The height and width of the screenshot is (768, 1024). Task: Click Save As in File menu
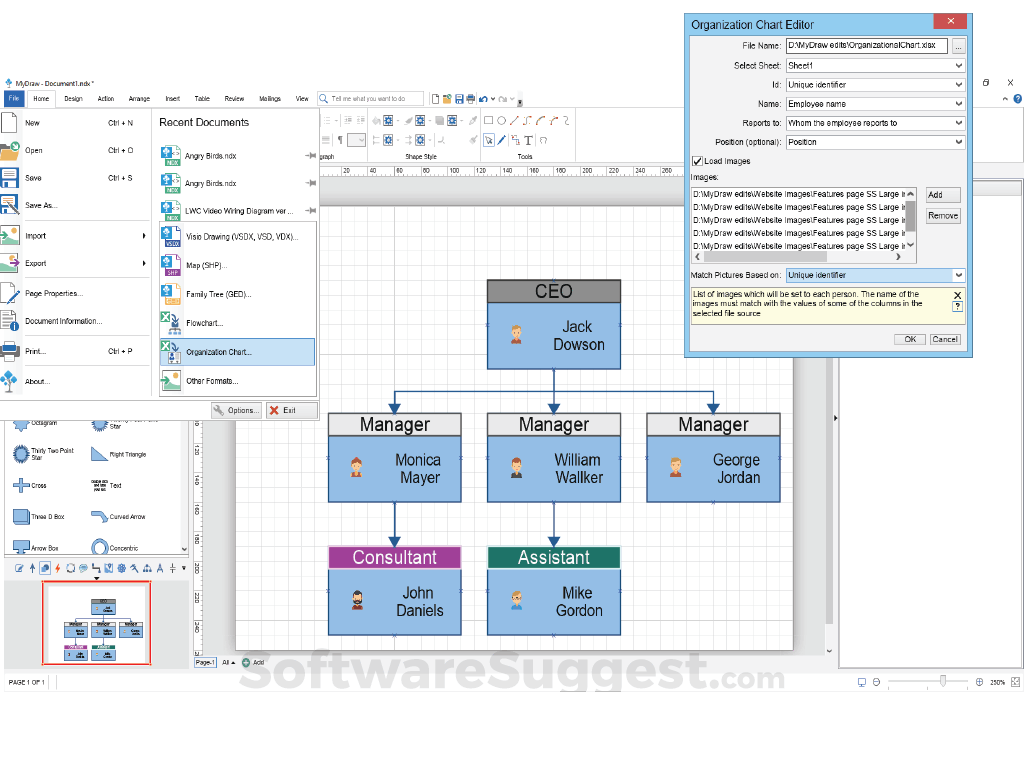75,205
